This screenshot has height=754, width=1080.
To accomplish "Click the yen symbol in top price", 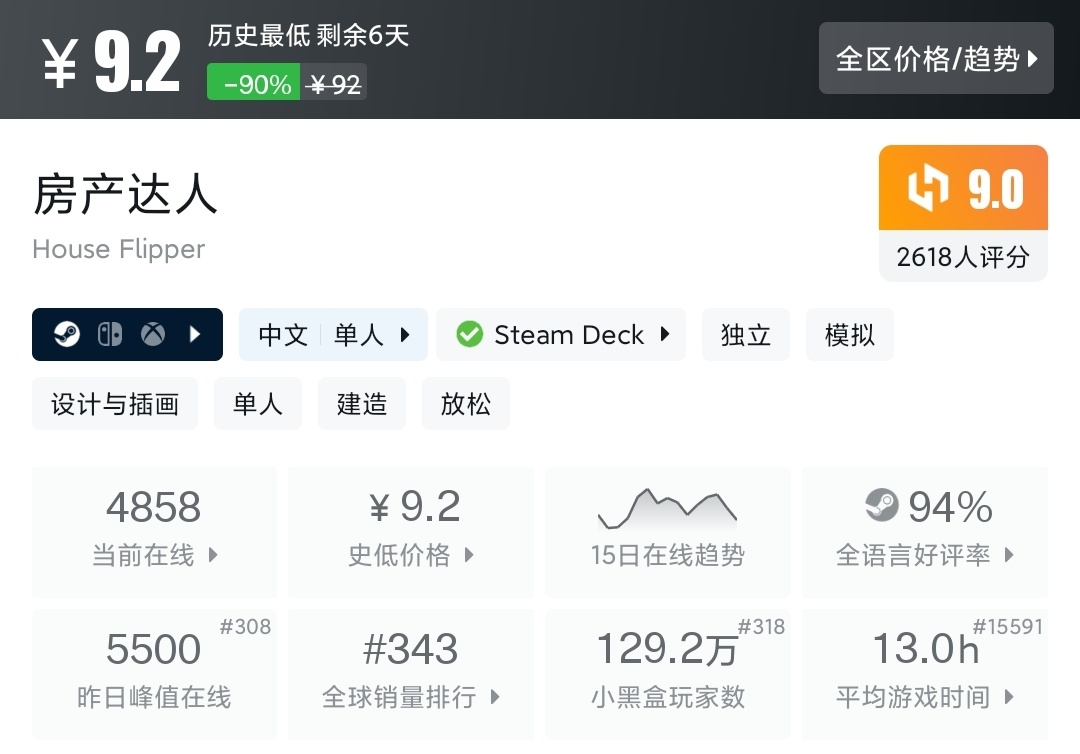I will coord(60,65).
